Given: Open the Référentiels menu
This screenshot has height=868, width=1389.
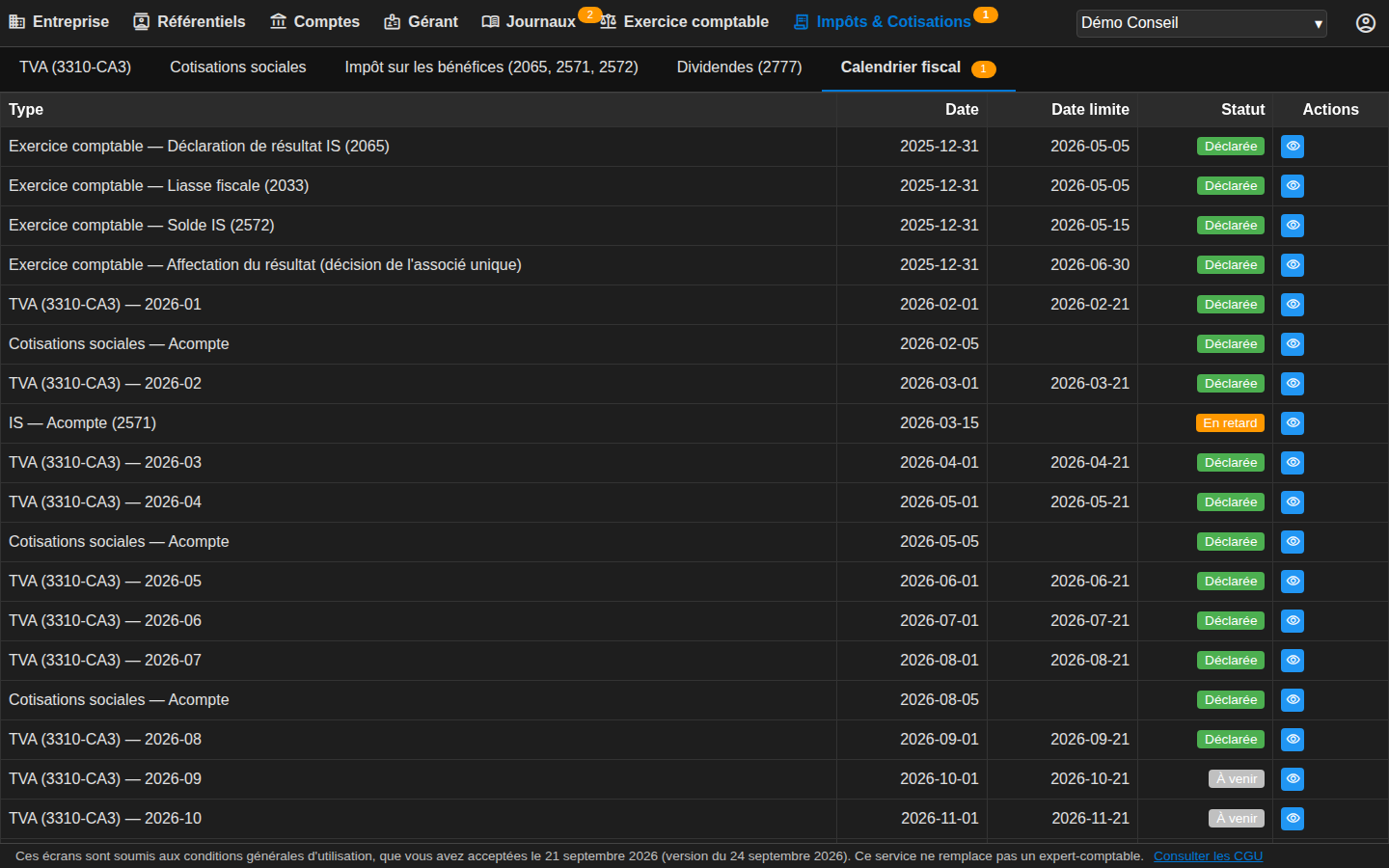Looking at the screenshot, I should [x=189, y=22].
